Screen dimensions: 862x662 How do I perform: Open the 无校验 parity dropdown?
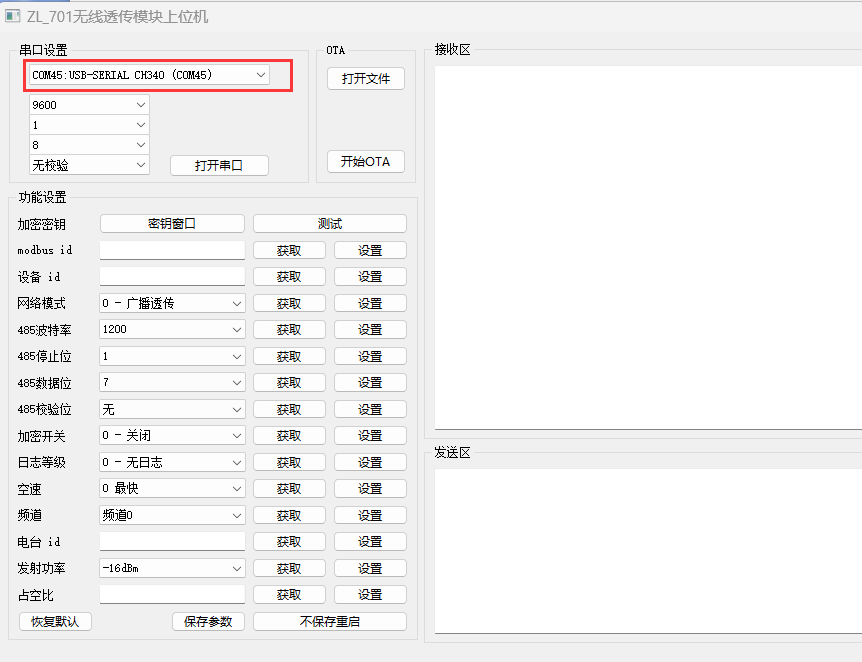point(89,165)
